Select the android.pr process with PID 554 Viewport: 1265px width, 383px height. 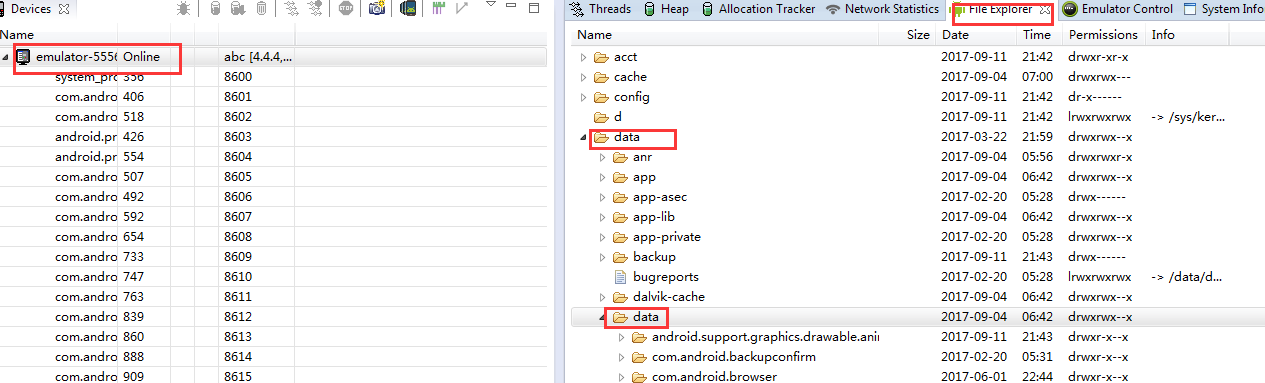273,157
